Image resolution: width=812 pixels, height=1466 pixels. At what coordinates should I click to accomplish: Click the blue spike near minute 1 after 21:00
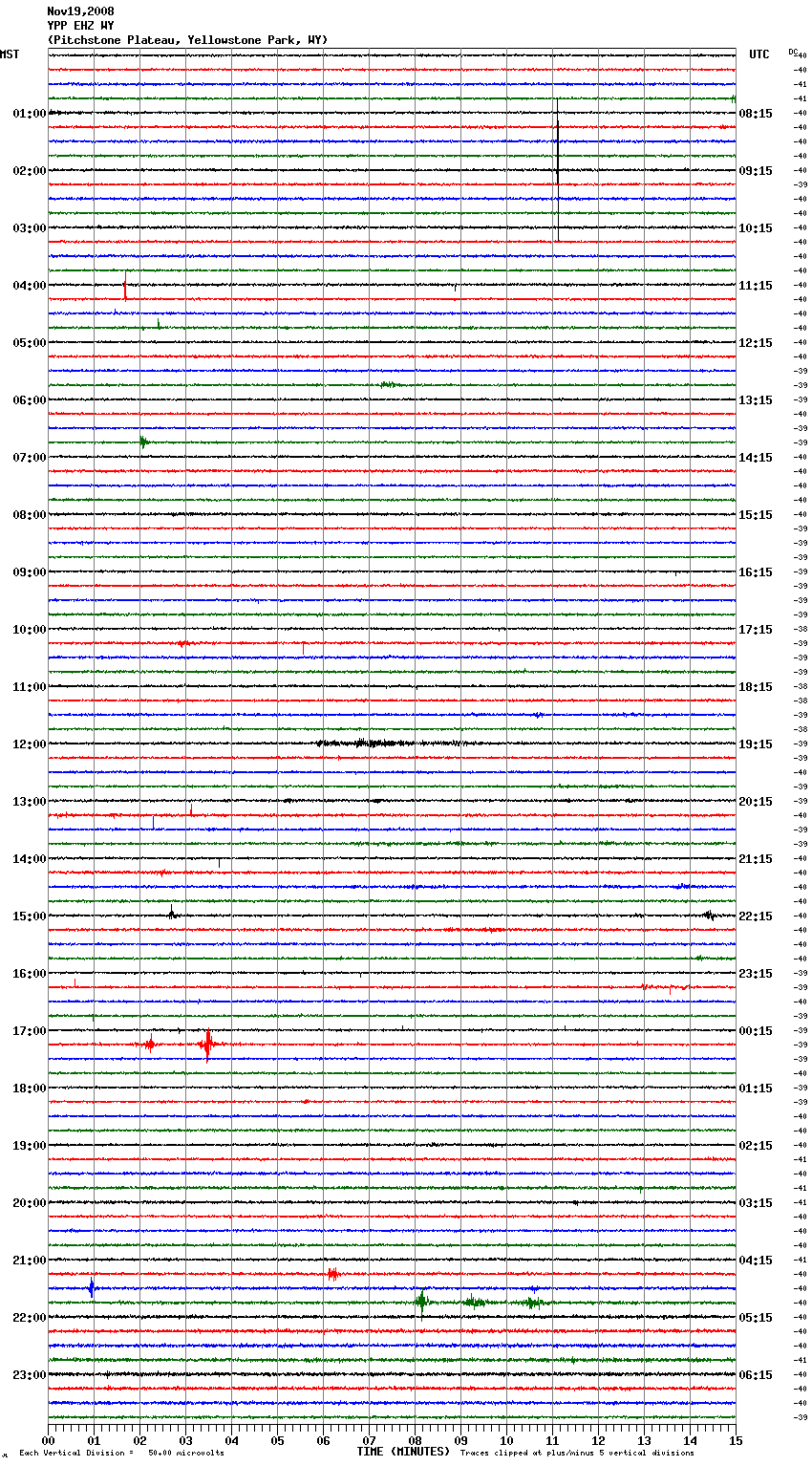92,1287
